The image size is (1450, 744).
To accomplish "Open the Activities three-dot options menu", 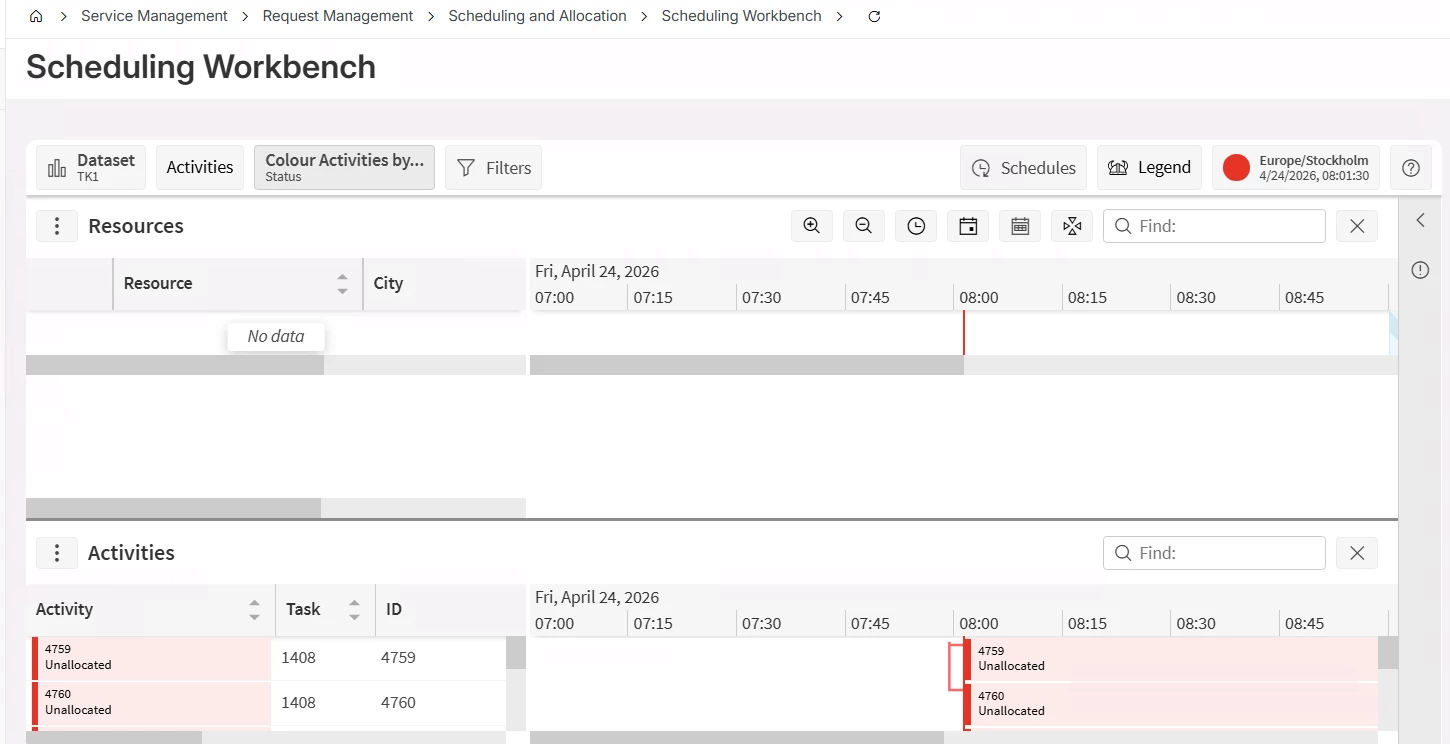I will (x=57, y=553).
